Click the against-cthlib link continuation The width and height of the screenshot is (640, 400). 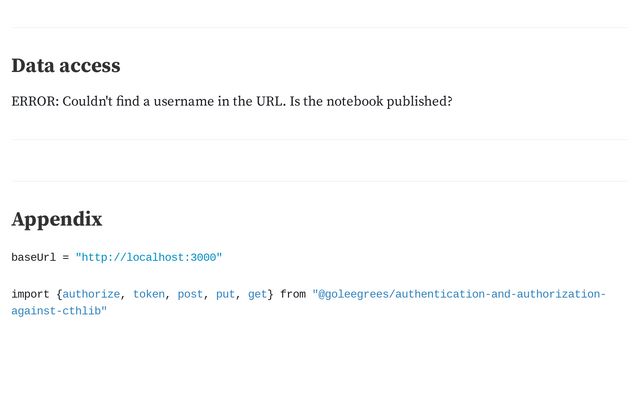click(x=59, y=311)
